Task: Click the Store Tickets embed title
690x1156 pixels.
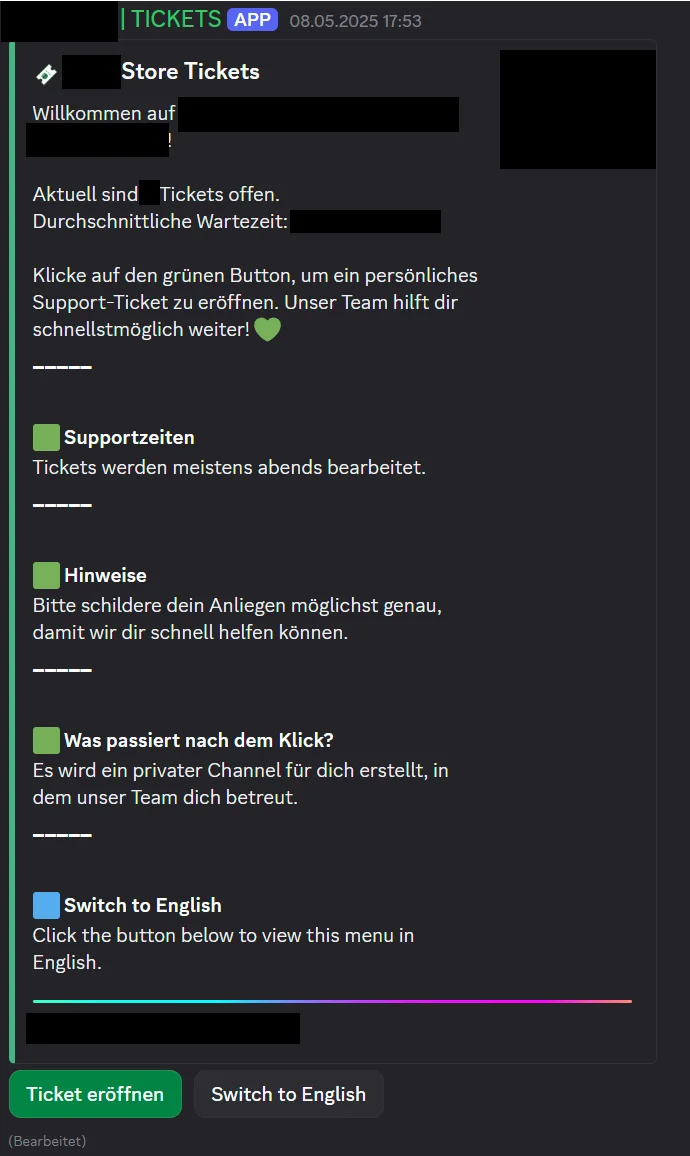Action: click(x=190, y=71)
